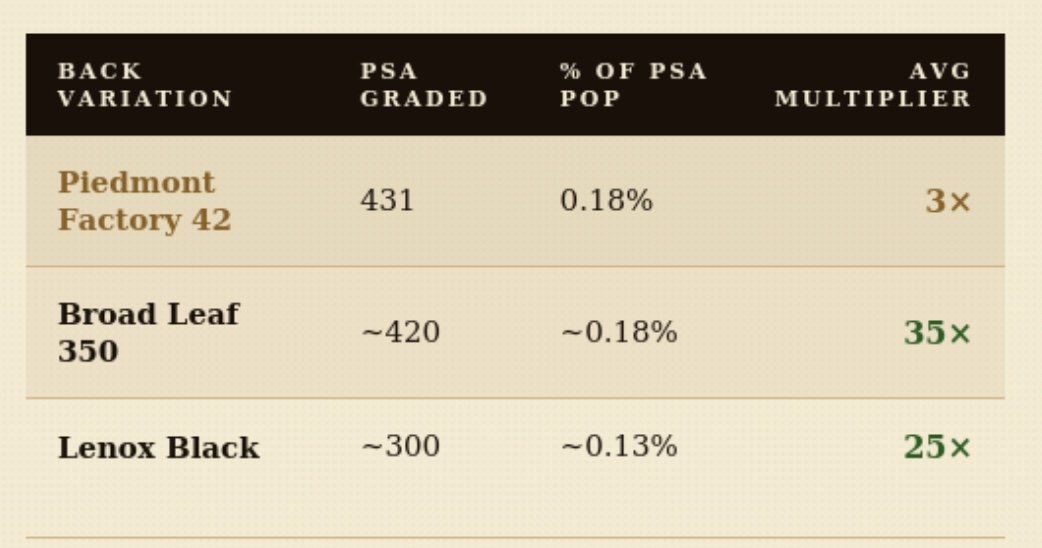Click the Back Variation column header

point(145,85)
